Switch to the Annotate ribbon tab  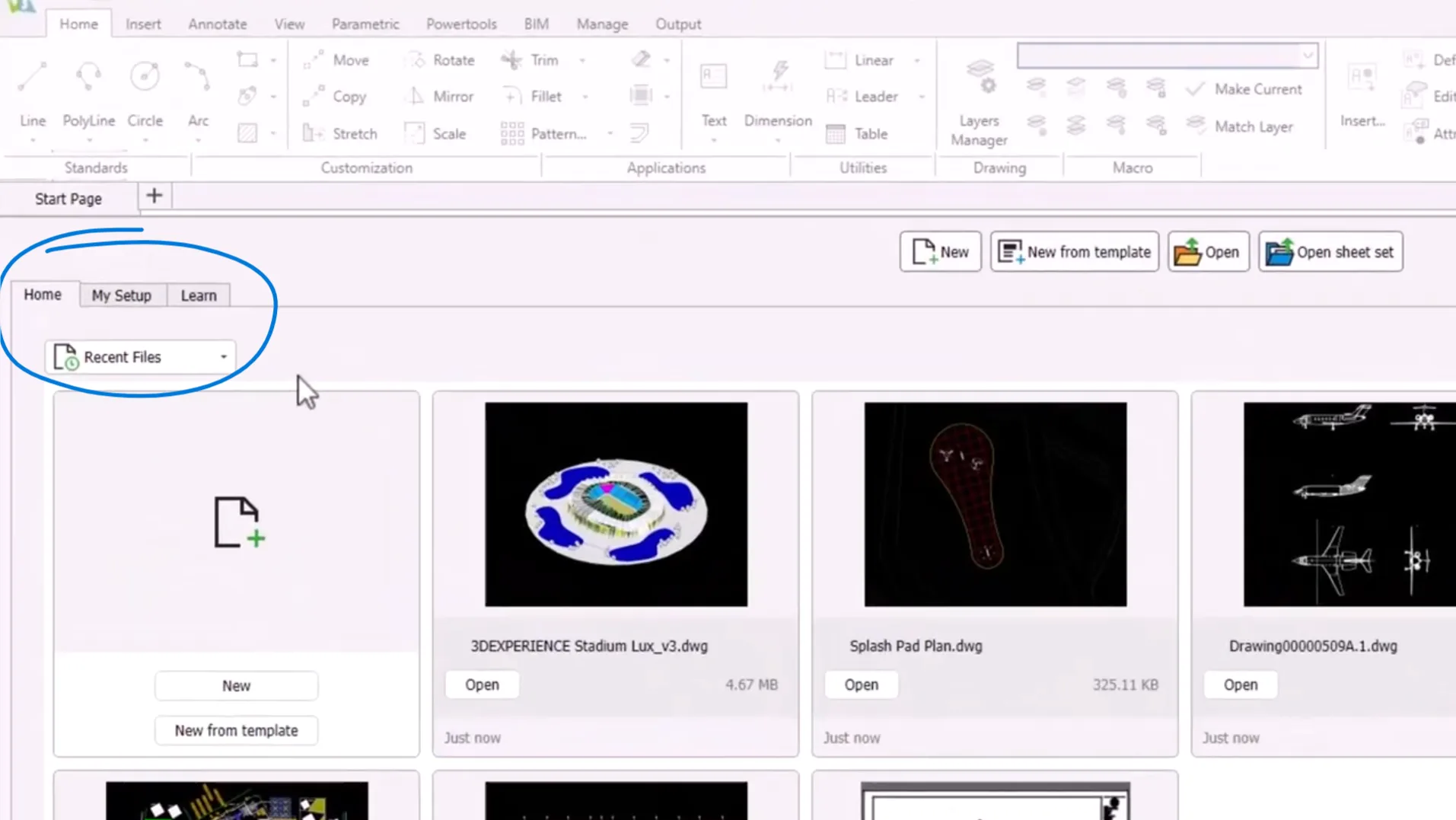[217, 24]
